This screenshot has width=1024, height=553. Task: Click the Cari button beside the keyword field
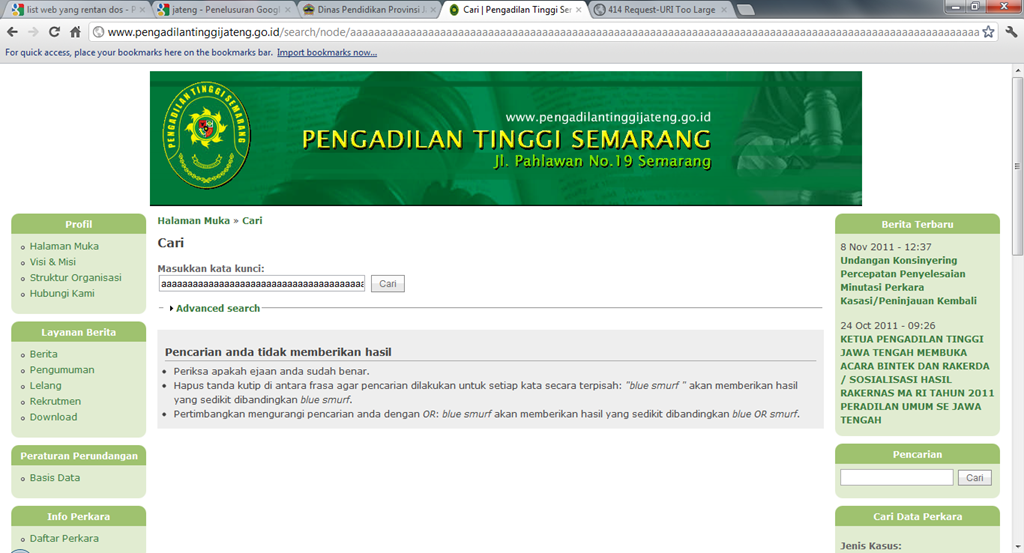pos(388,284)
